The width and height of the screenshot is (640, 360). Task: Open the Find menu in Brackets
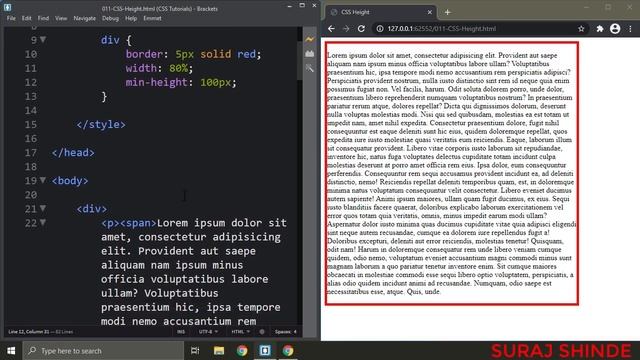[x=43, y=18]
